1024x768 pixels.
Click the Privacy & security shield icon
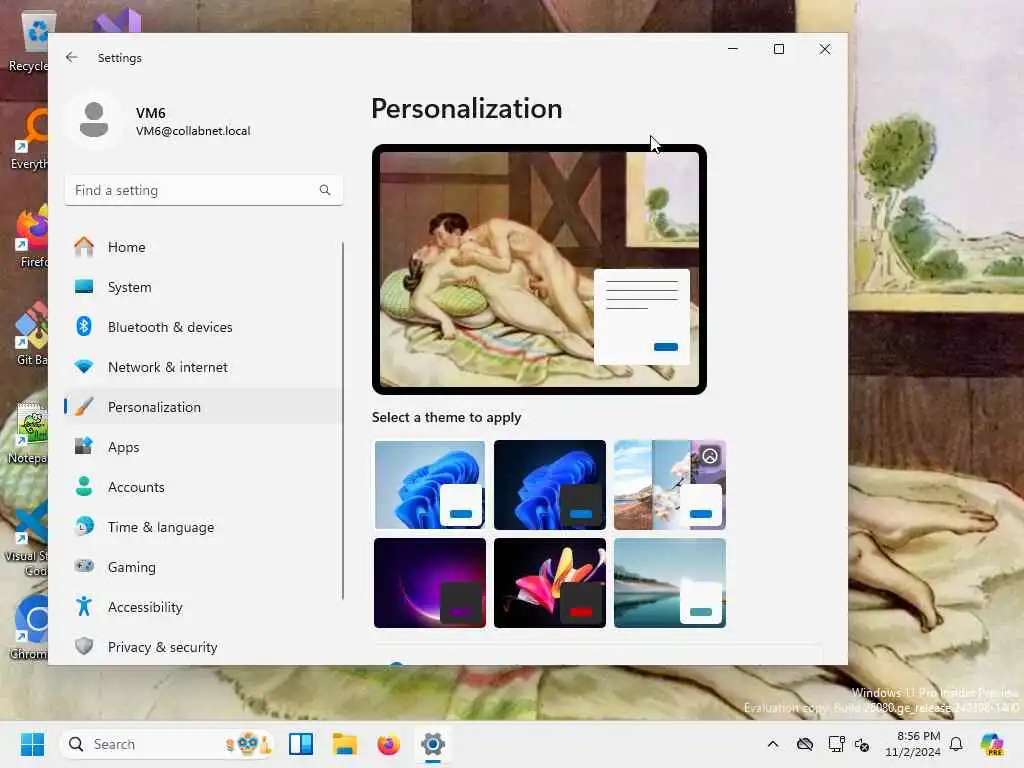(84, 647)
